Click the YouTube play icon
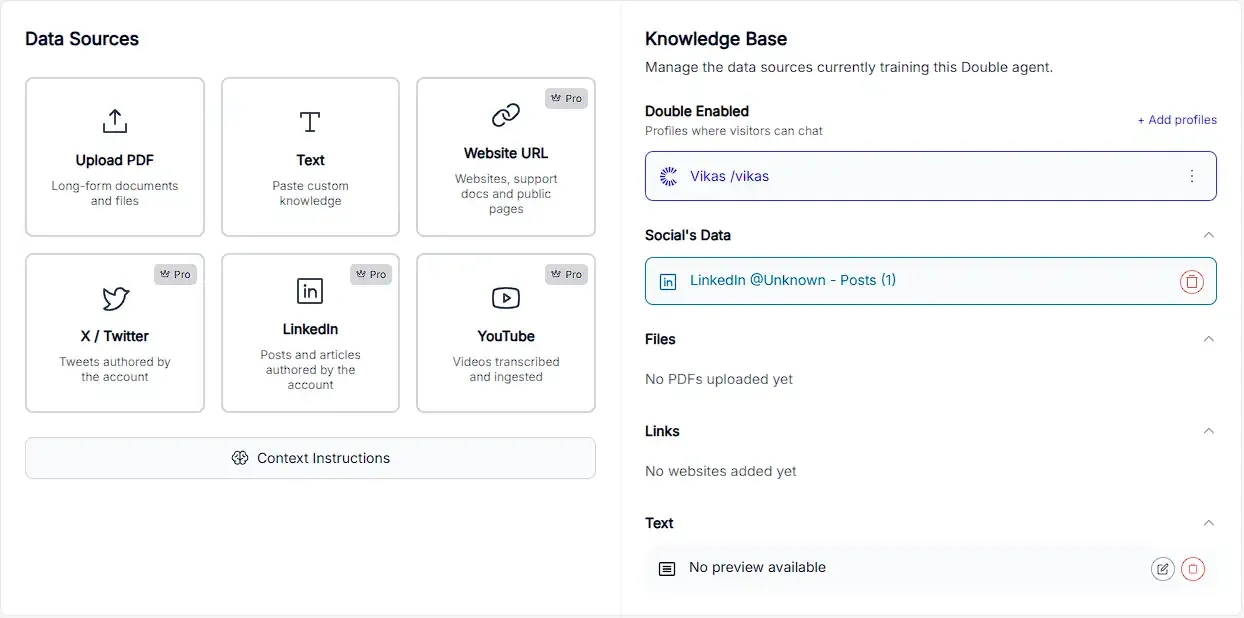Image resolution: width=1244 pixels, height=618 pixels. point(506,298)
